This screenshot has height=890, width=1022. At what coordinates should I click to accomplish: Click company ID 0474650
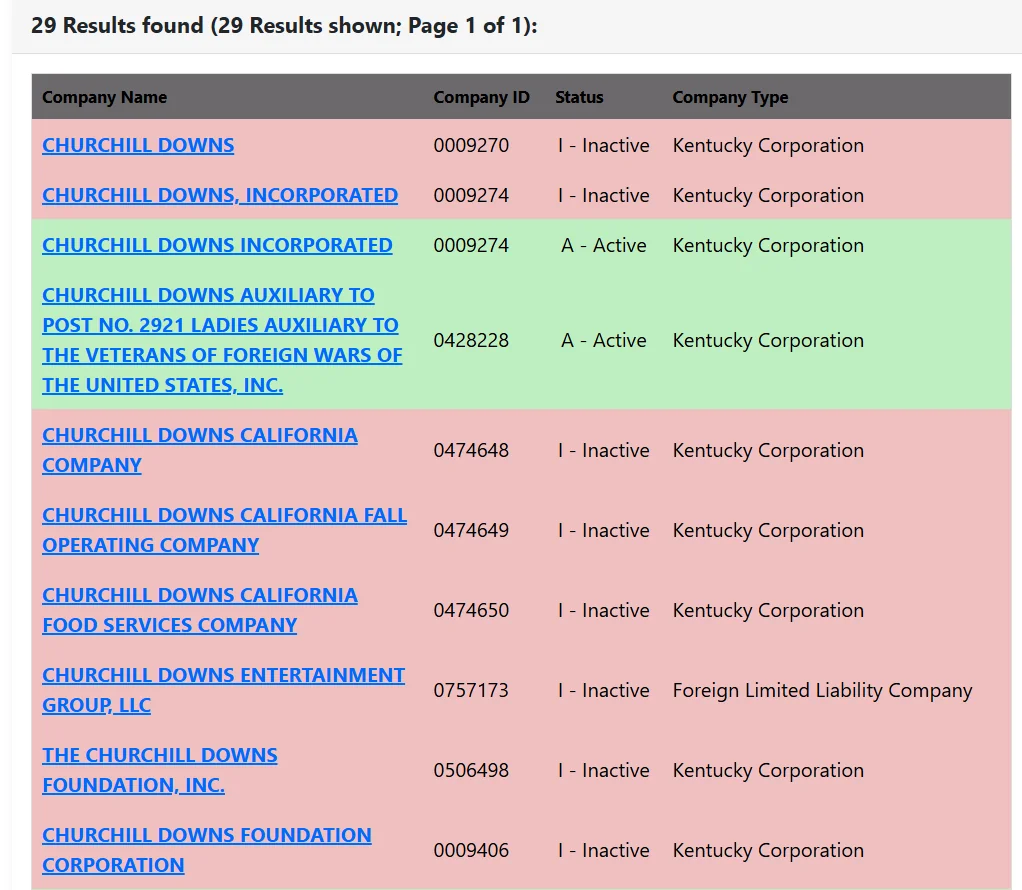(x=471, y=610)
